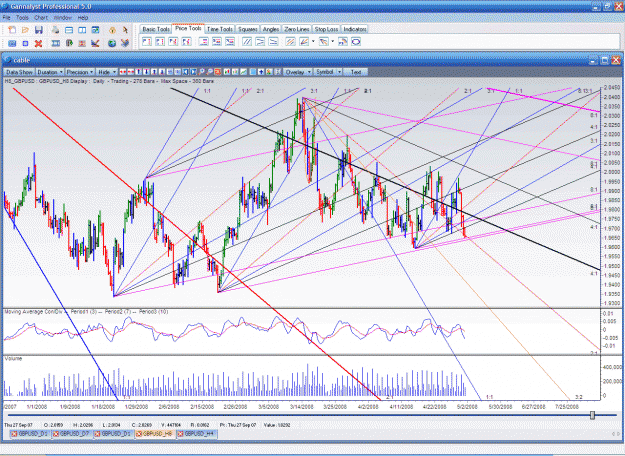This screenshot has width=625, height=456.
Task: Click the Volume panel label
Action: click(13, 359)
